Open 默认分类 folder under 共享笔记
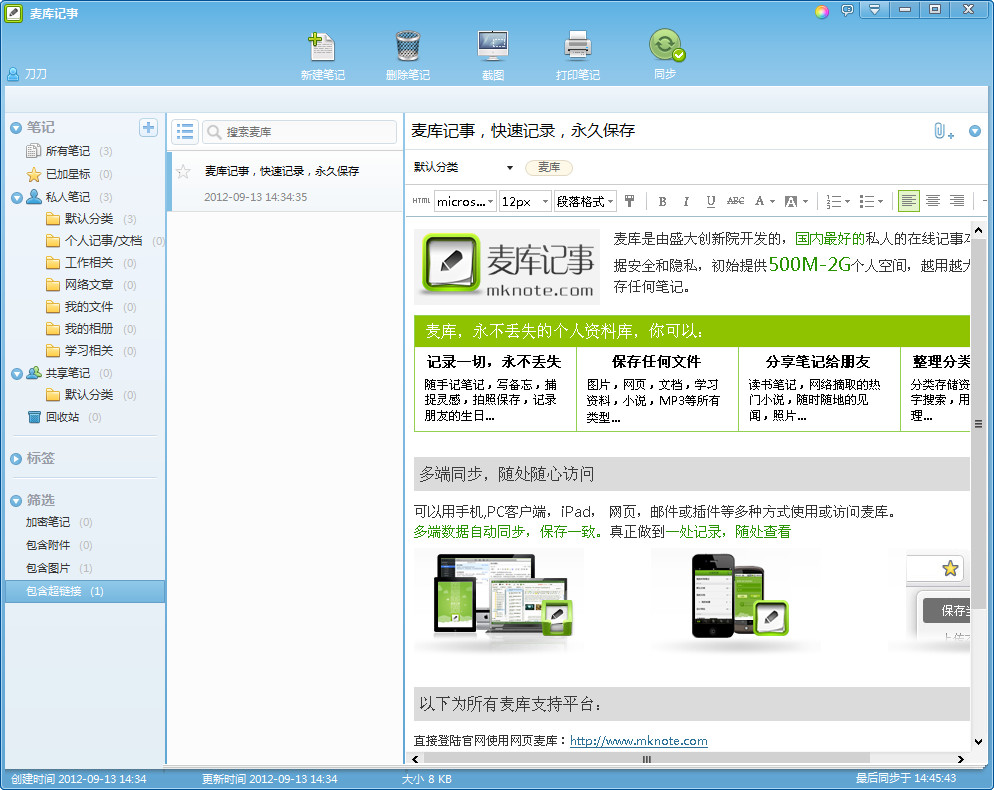This screenshot has height=790, width=994. [x=90, y=395]
